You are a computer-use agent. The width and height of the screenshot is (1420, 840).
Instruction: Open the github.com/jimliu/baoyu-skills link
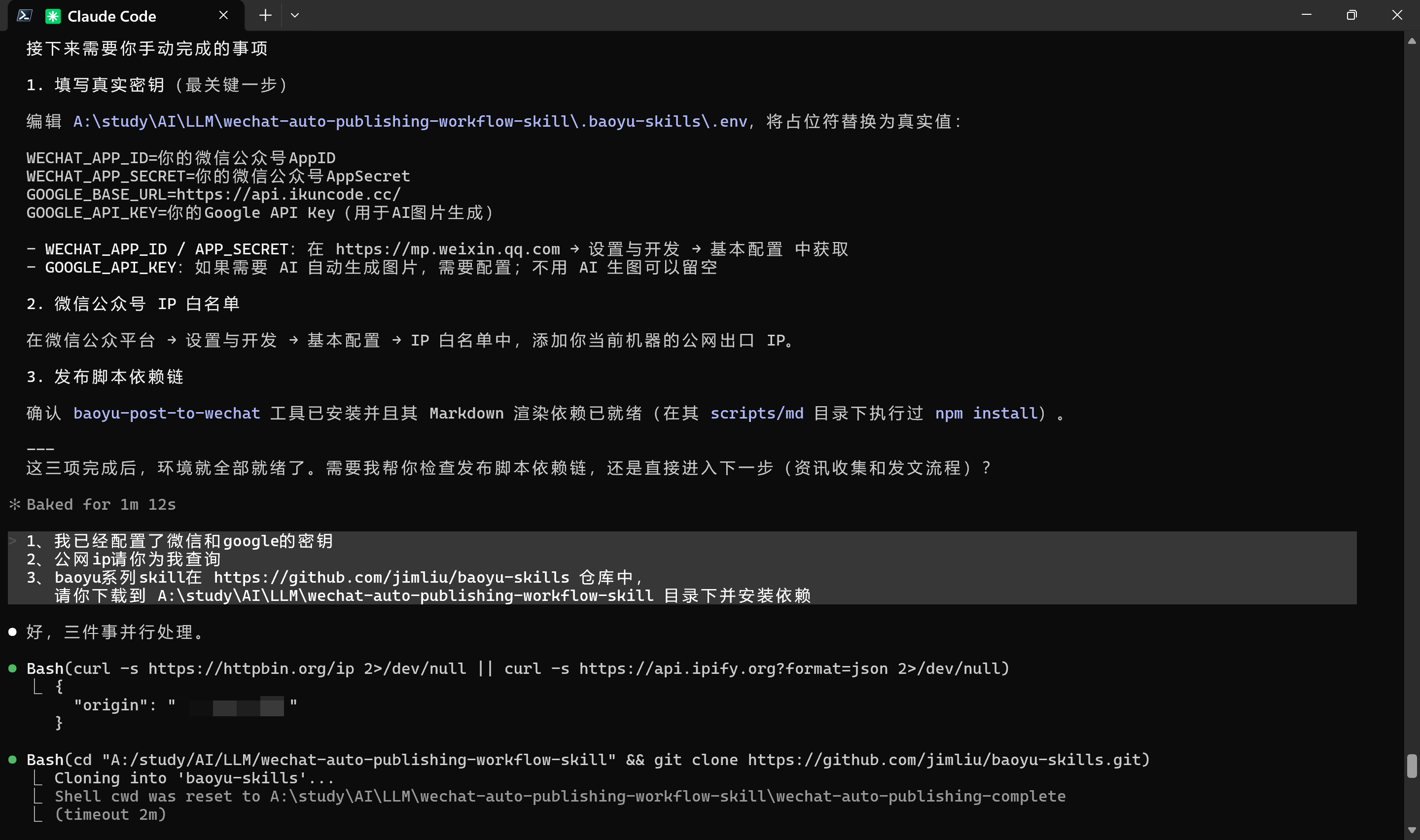pyautogui.click(x=391, y=577)
